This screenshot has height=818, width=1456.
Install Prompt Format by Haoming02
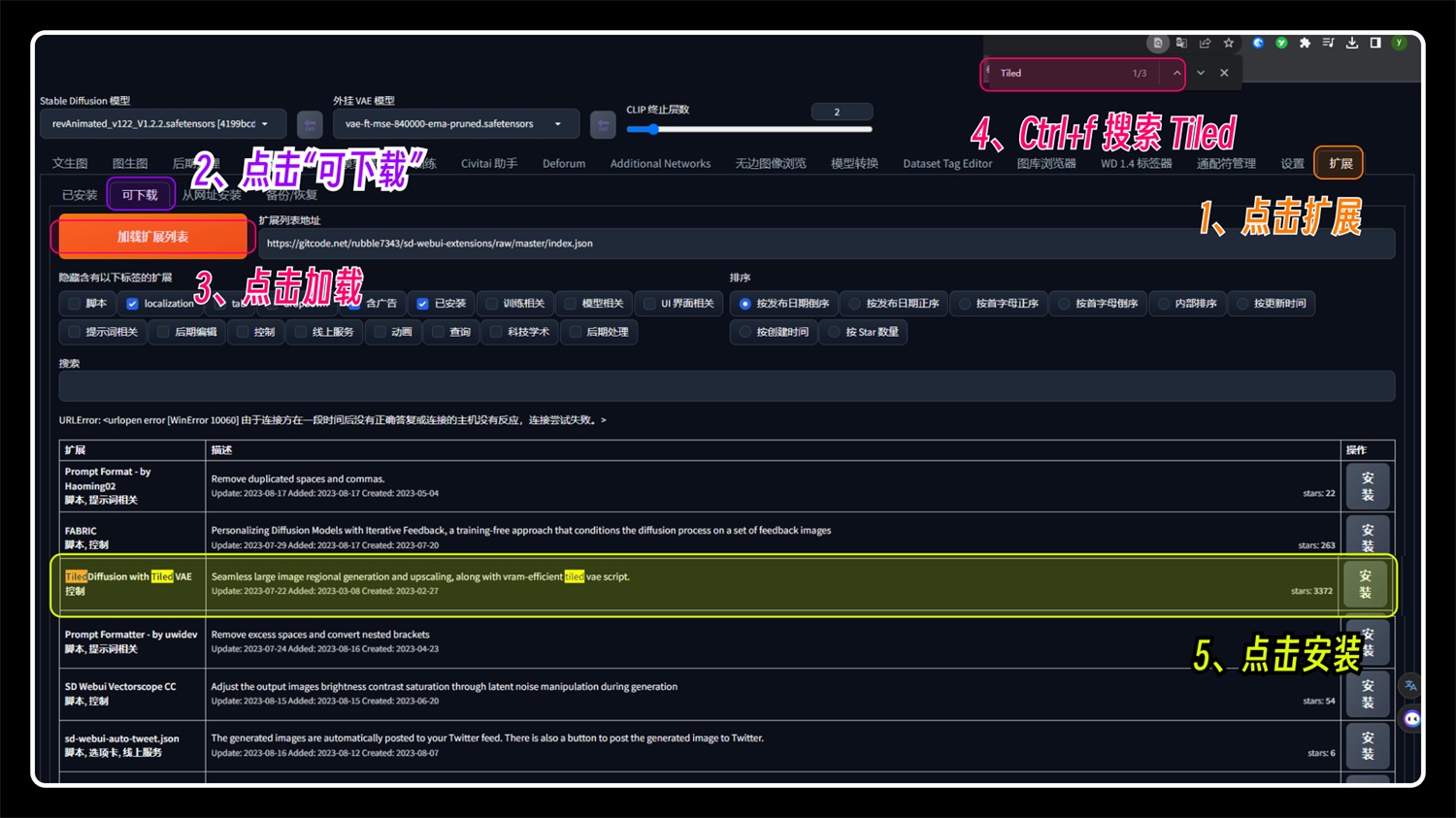click(x=1368, y=486)
